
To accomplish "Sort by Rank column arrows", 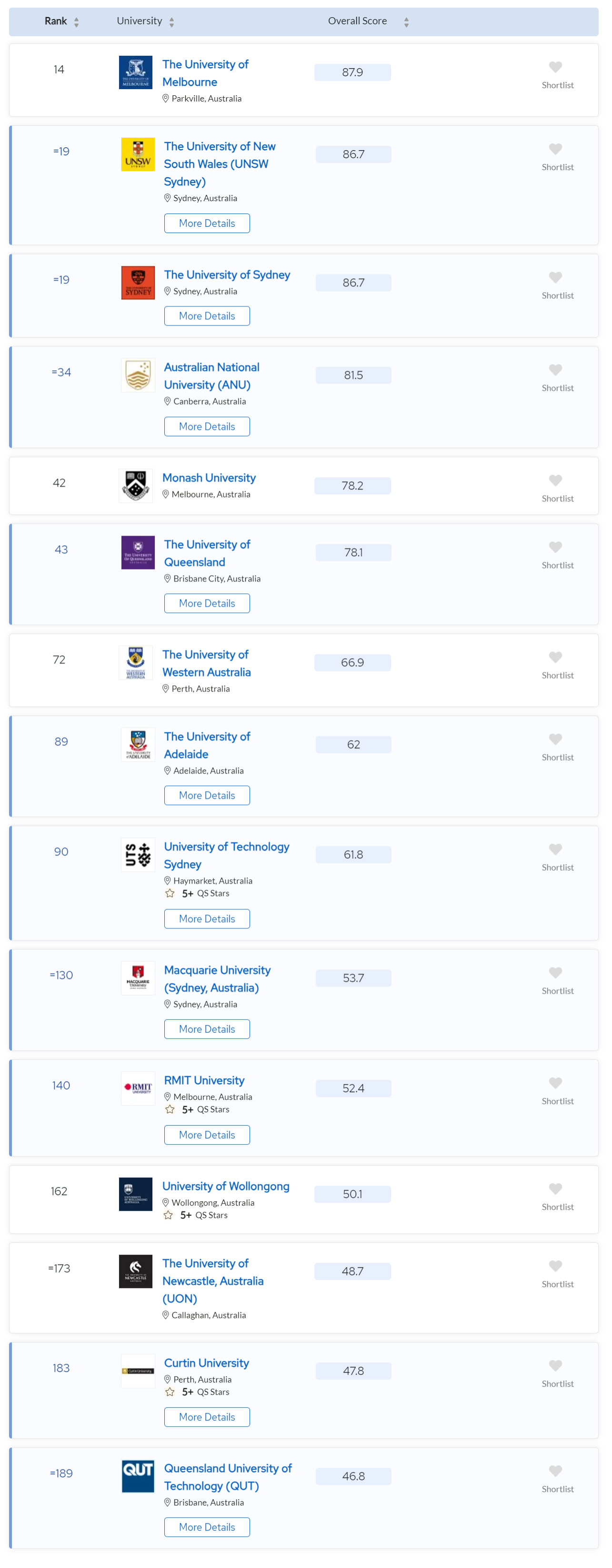I will coord(76,22).
